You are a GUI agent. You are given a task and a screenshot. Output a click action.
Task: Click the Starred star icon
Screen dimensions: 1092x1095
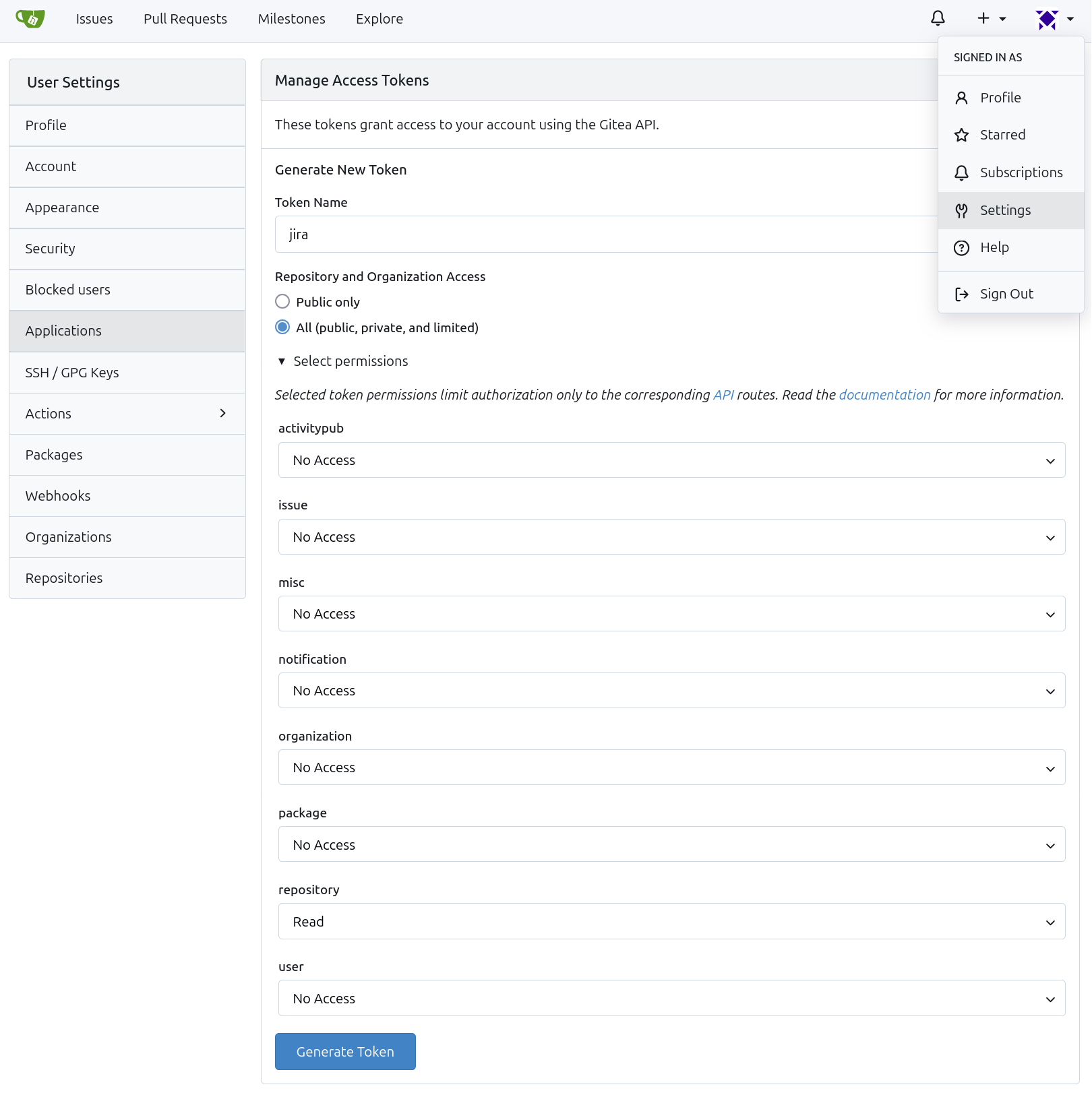coord(962,135)
